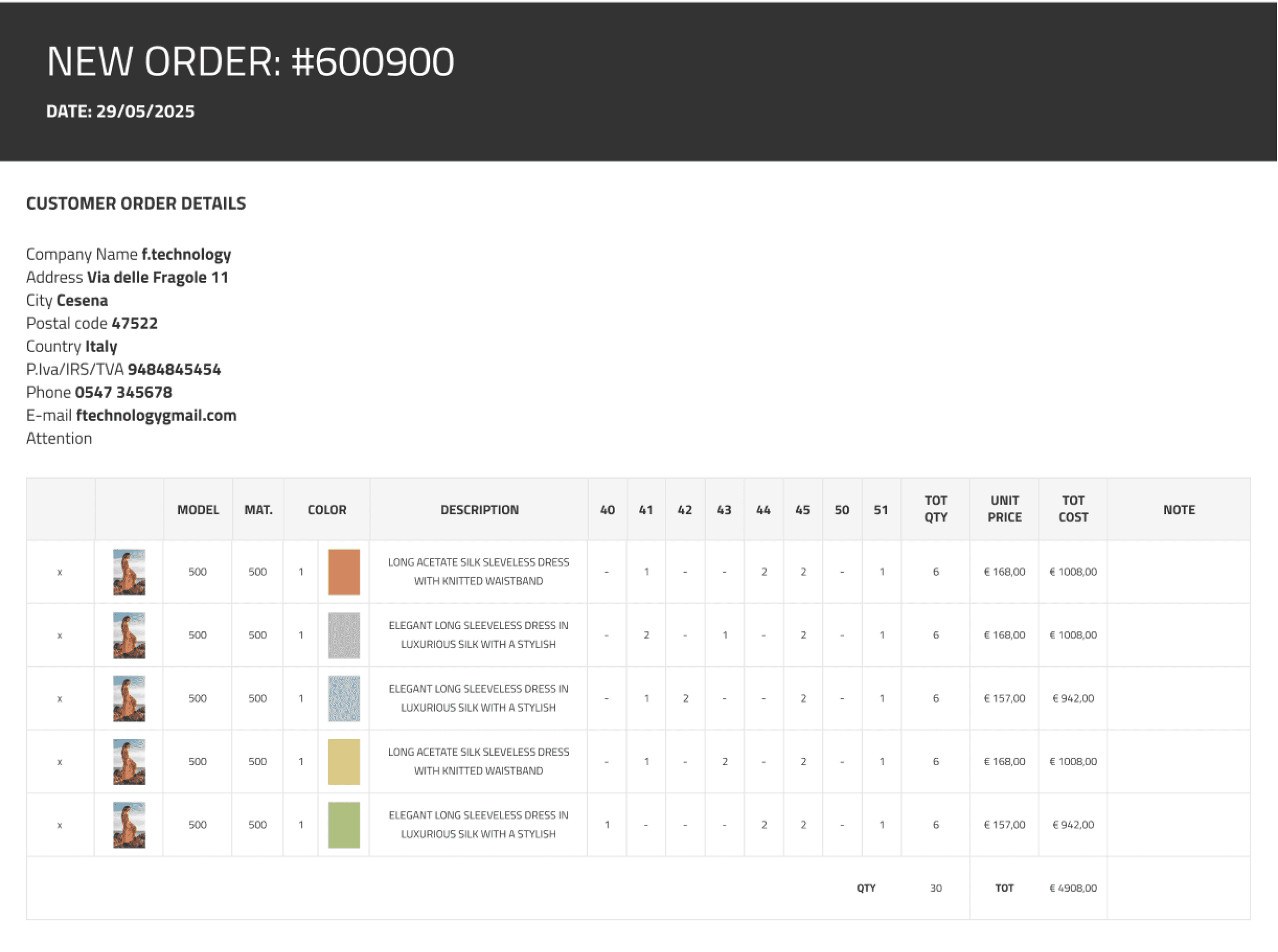
Task: Click the green color swatch in last row
Action: [343, 825]
